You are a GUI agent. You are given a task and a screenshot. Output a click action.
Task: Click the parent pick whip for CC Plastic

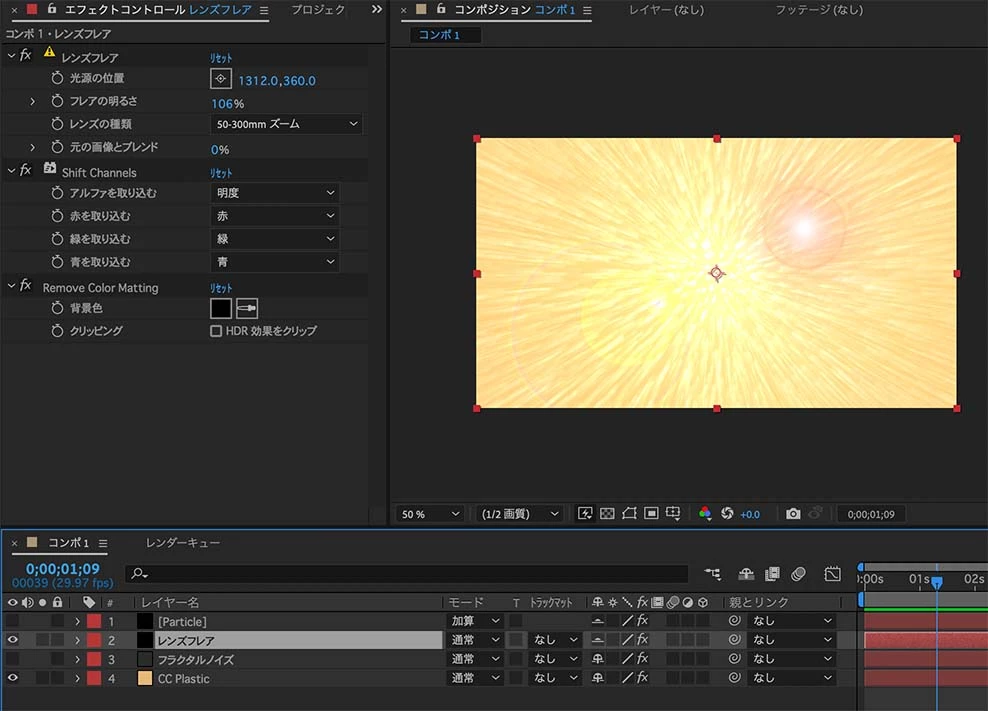tap(734, 678)
